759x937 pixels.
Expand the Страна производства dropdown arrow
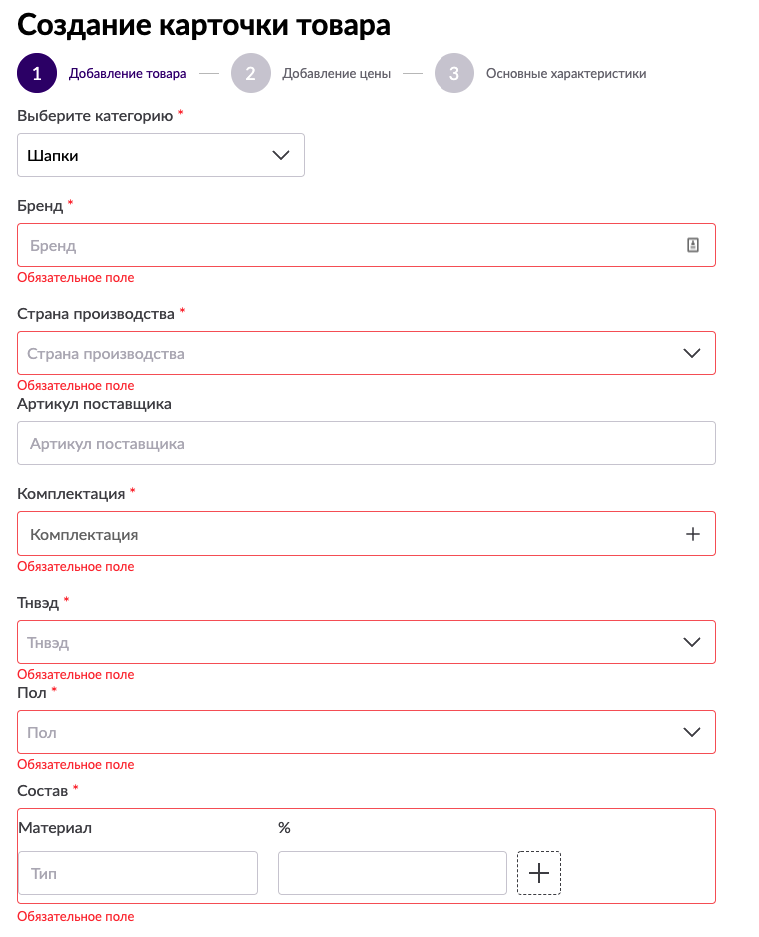692,353
